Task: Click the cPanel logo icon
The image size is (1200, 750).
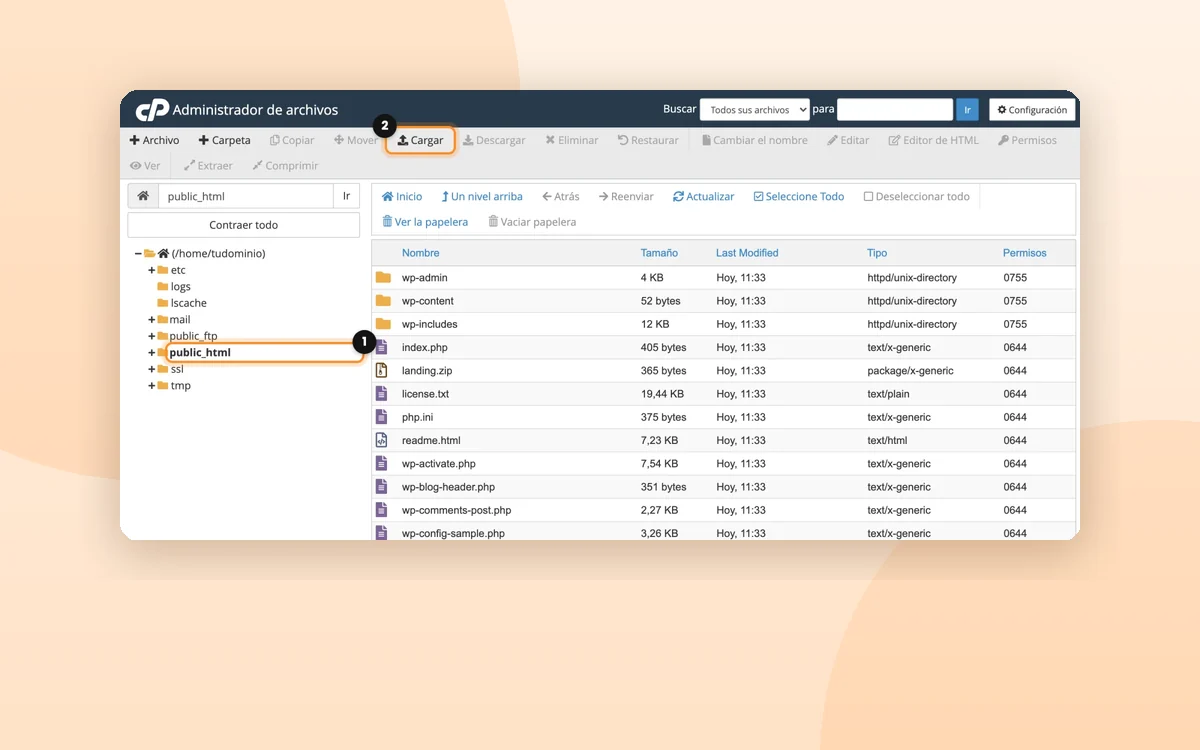Action: (152, 110)
